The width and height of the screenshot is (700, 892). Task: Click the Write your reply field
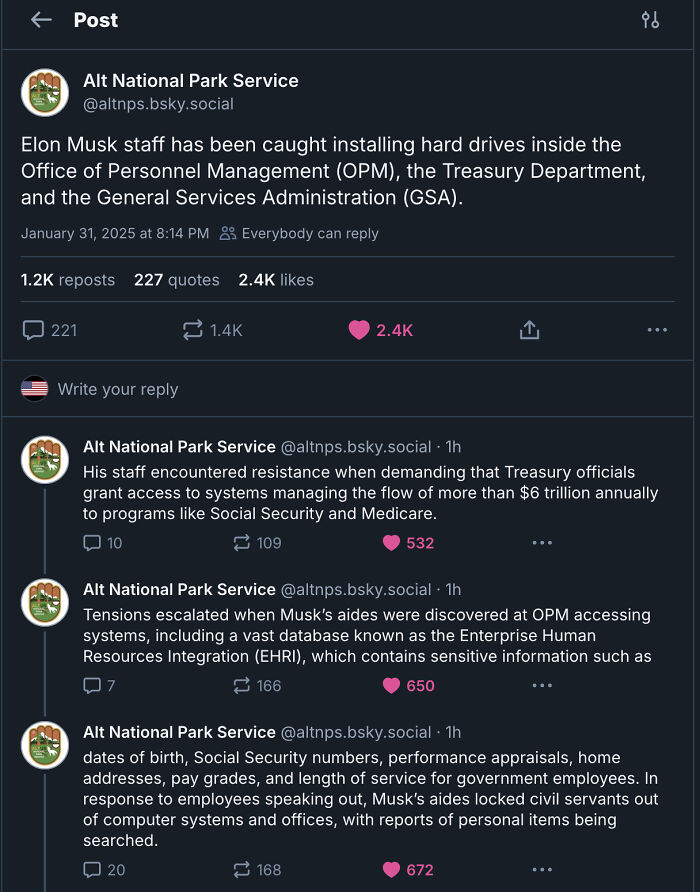coord(118,389)
